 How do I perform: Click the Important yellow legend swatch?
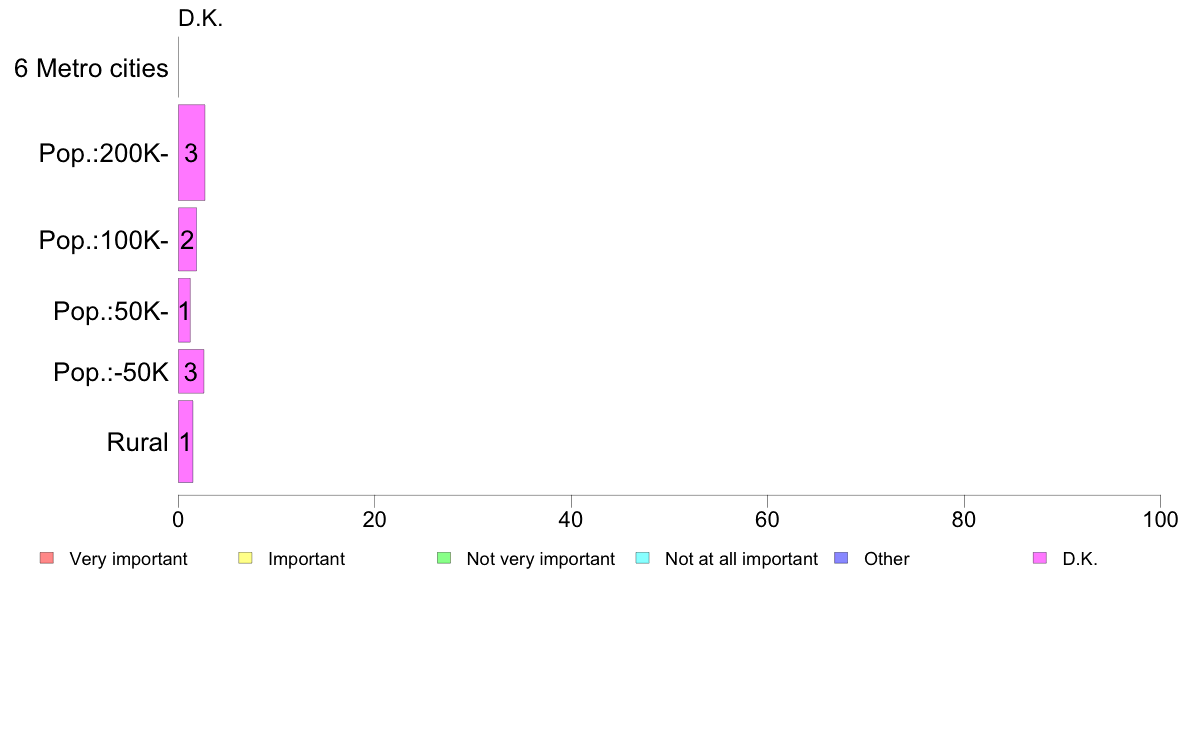(245, 559)
